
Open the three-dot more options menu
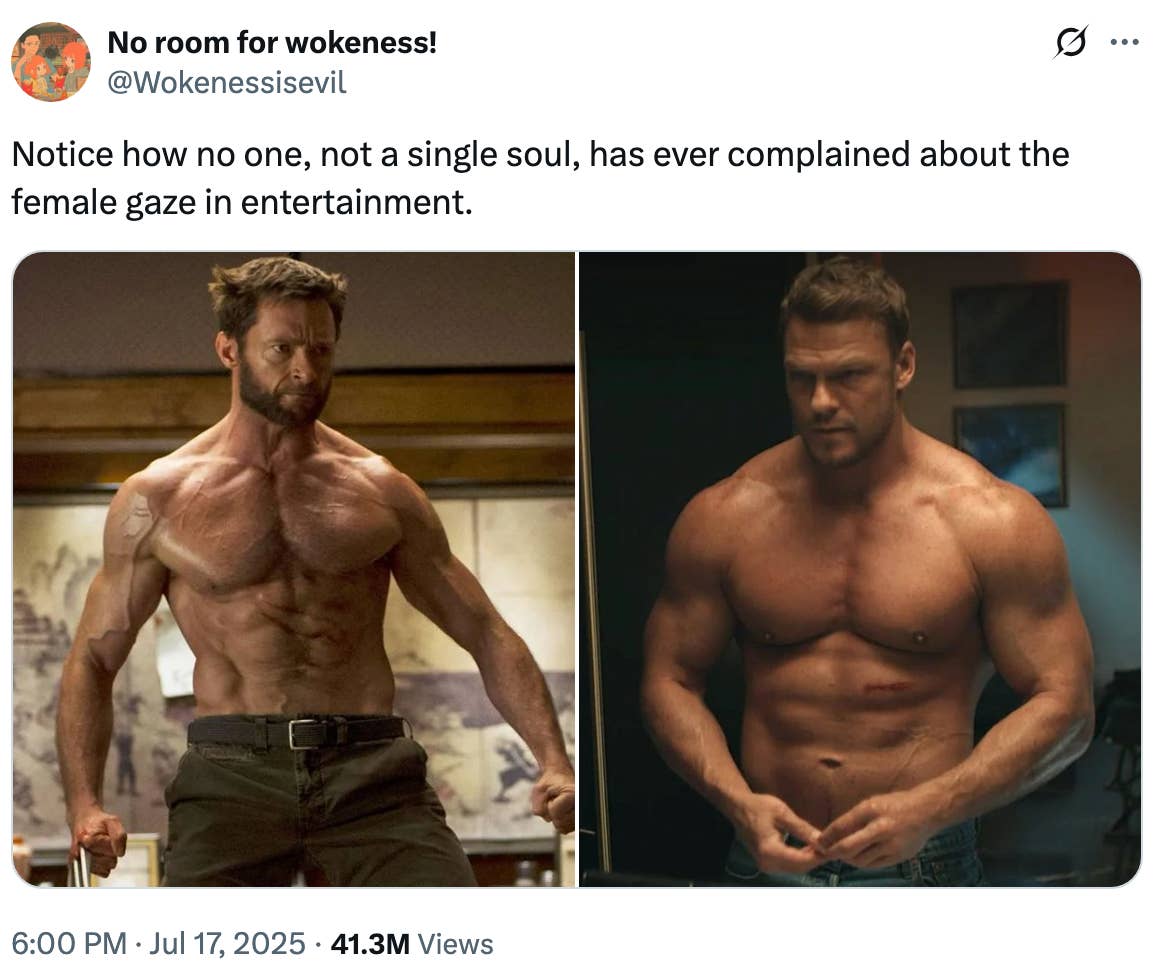pyautogui.click(x=1124, y=42)
